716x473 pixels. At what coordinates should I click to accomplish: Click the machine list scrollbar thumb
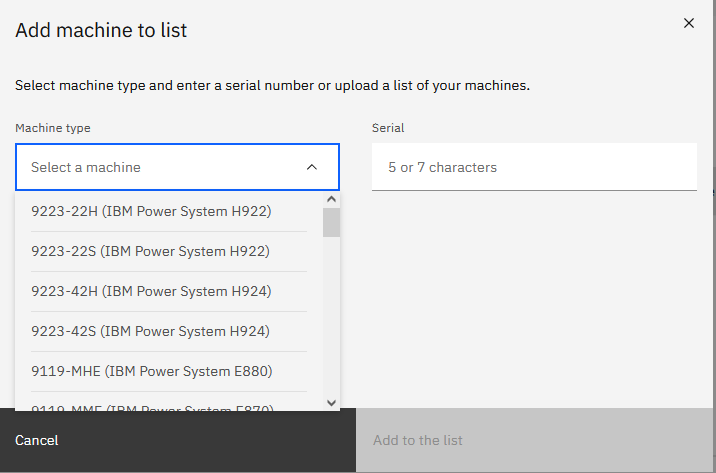332,222
